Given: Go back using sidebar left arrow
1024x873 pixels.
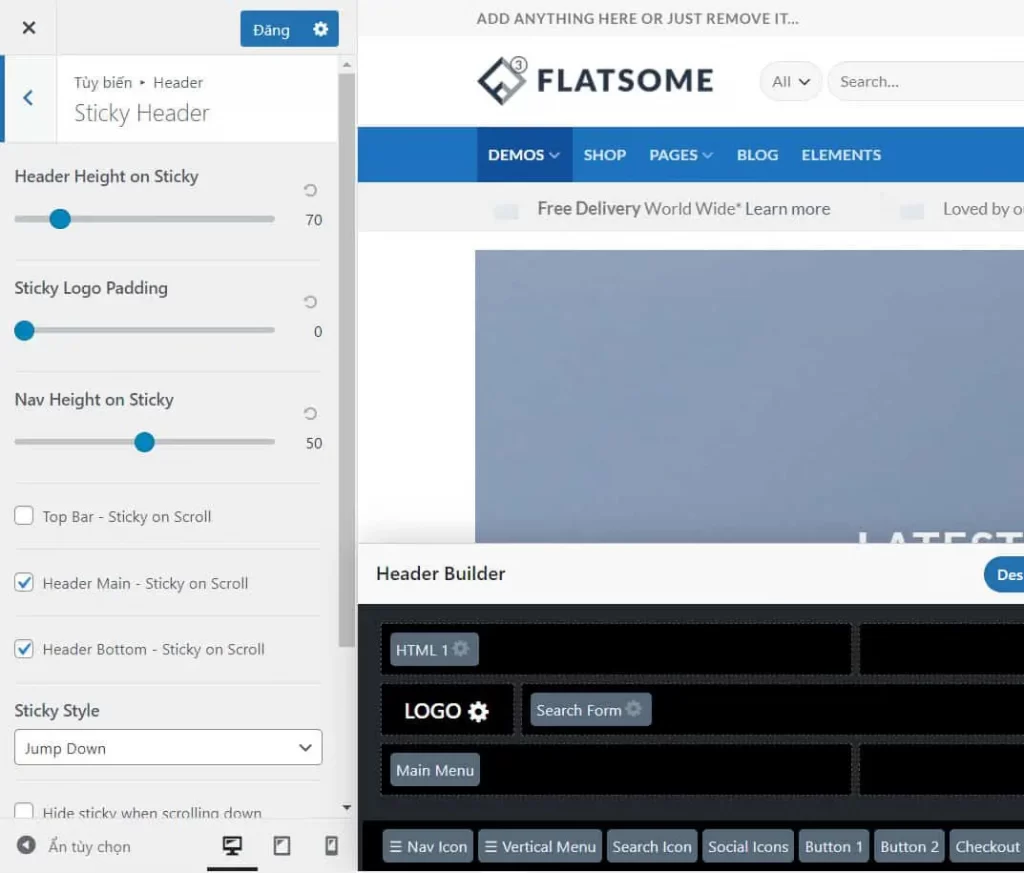Looking at the screenshot, I should (27, 97).
